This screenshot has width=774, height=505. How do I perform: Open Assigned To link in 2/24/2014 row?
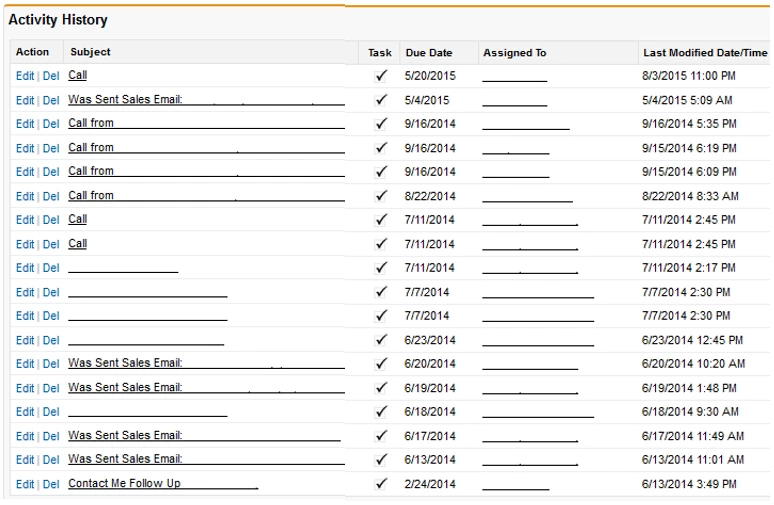coord(516,485)
